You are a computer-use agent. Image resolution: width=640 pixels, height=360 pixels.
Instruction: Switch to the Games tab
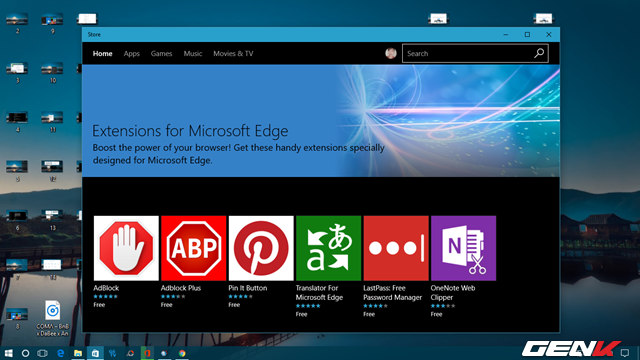click(x=161, y=53)
